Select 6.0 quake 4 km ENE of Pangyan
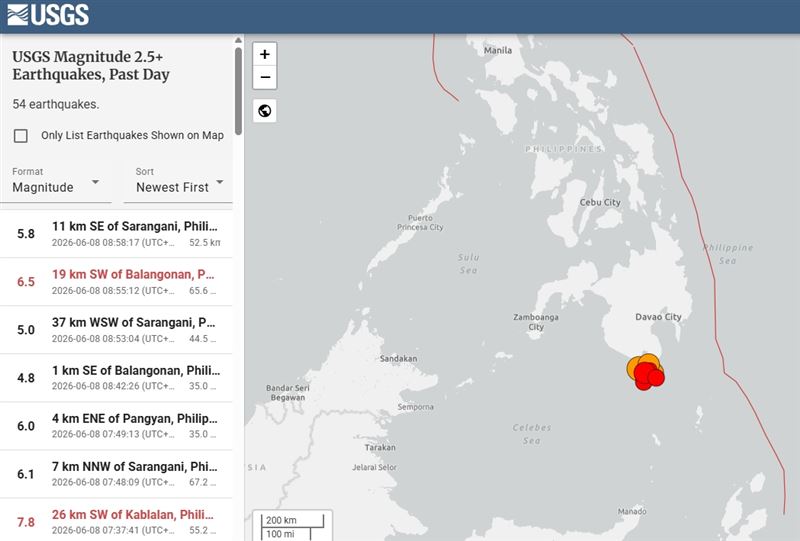The width and height of the screenshot is (800, 541). [x=116, y=426]
